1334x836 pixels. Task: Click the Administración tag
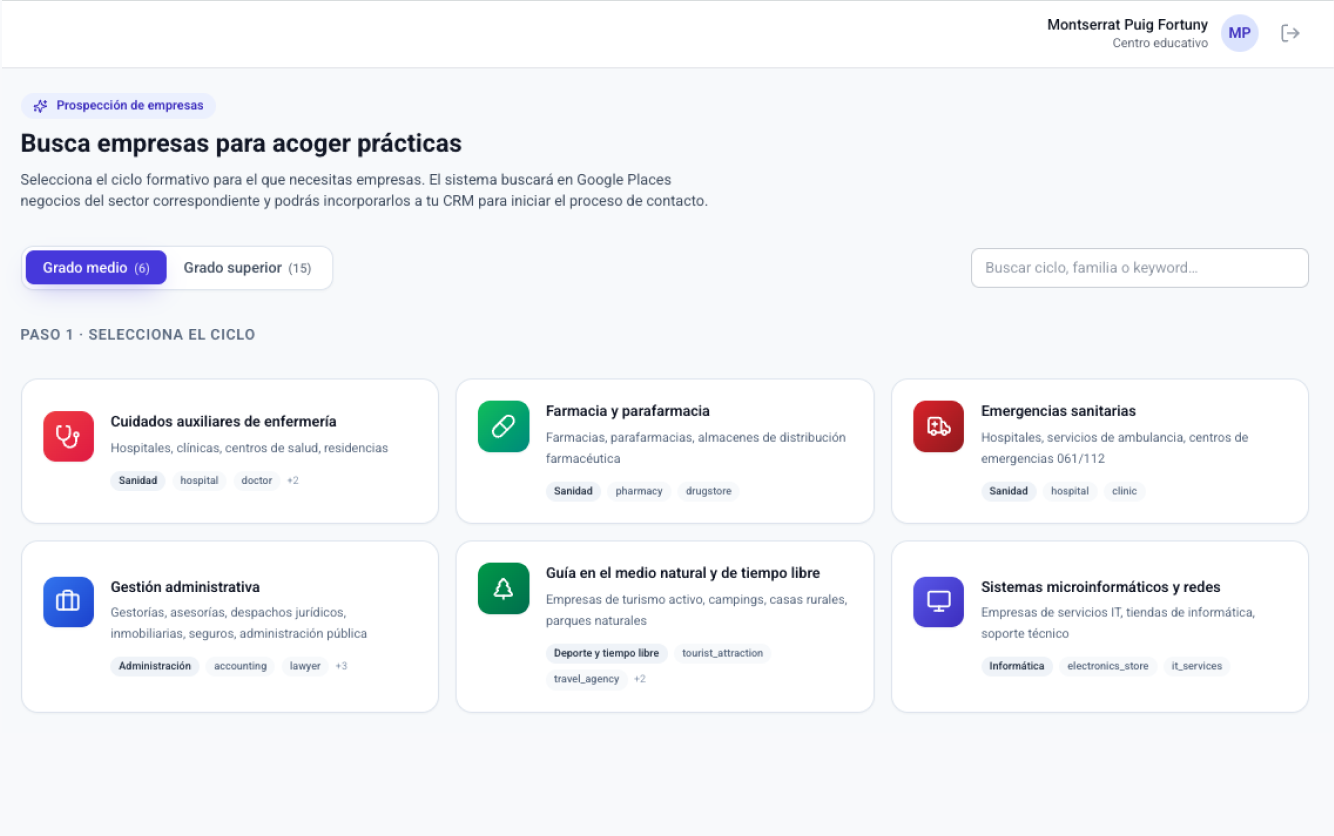coord(155,666)
